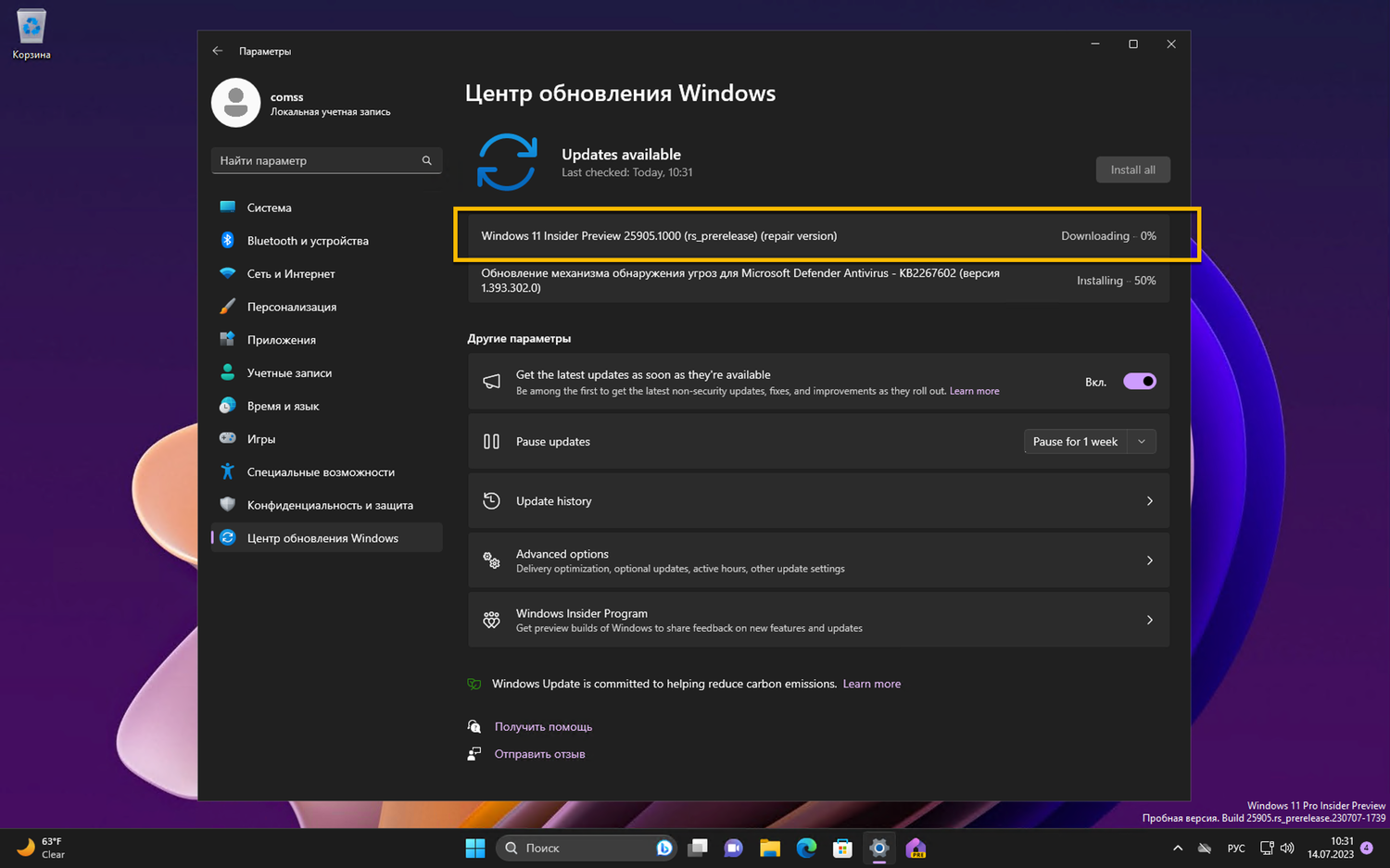Go back using the Settings back arrow

coord(217,51)
